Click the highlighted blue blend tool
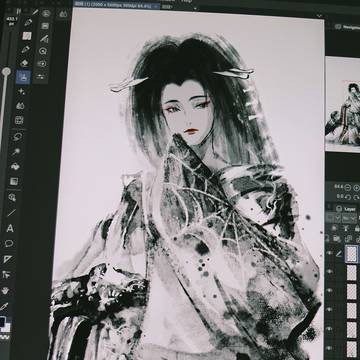Image resolution: width=360 pixels, height=360 pixels. (24, 77)
